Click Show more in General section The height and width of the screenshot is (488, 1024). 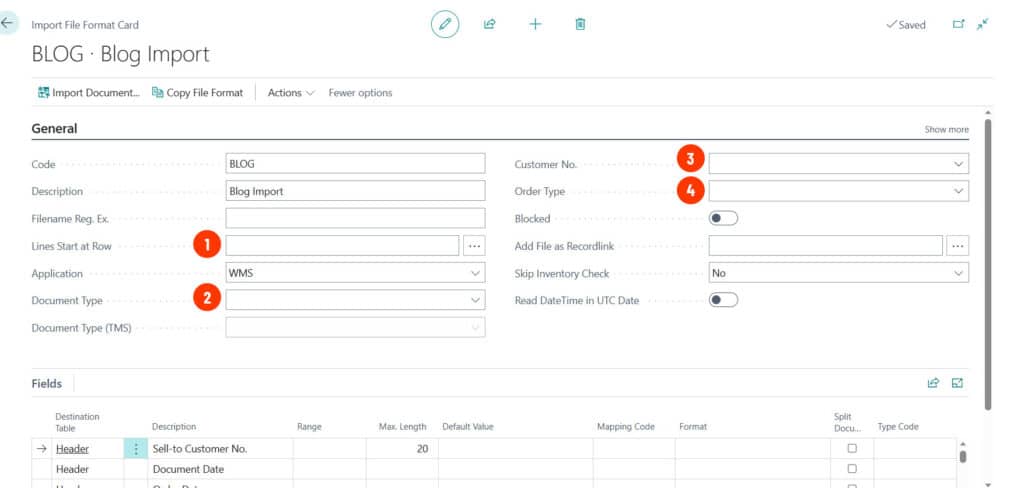pyautogui.click(x=946, y=129)
